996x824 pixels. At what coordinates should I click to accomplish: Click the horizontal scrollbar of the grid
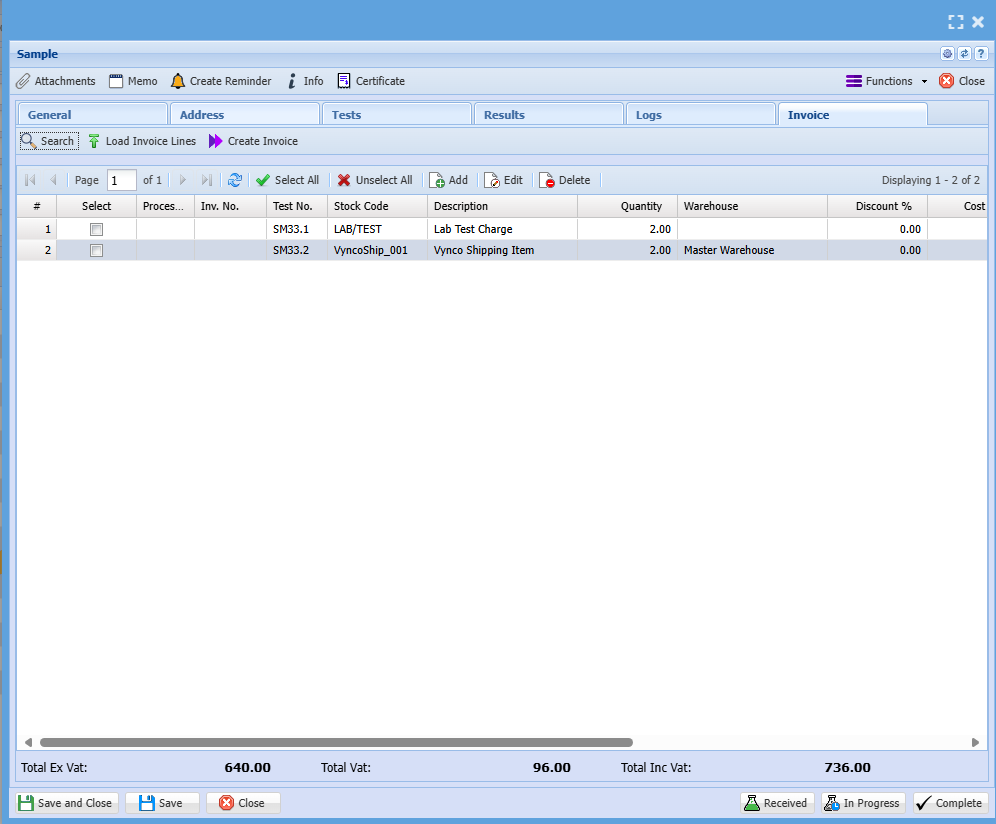[x=335, y=743]
